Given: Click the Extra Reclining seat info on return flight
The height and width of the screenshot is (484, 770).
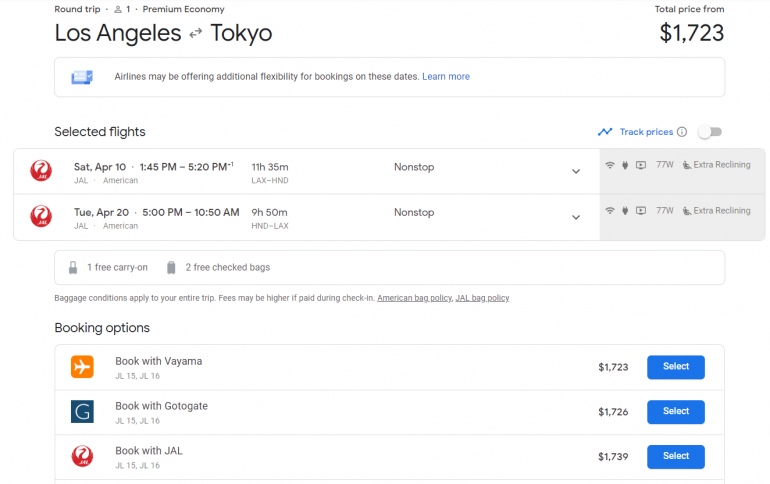Looking at the screenshot, I should 716,211.
